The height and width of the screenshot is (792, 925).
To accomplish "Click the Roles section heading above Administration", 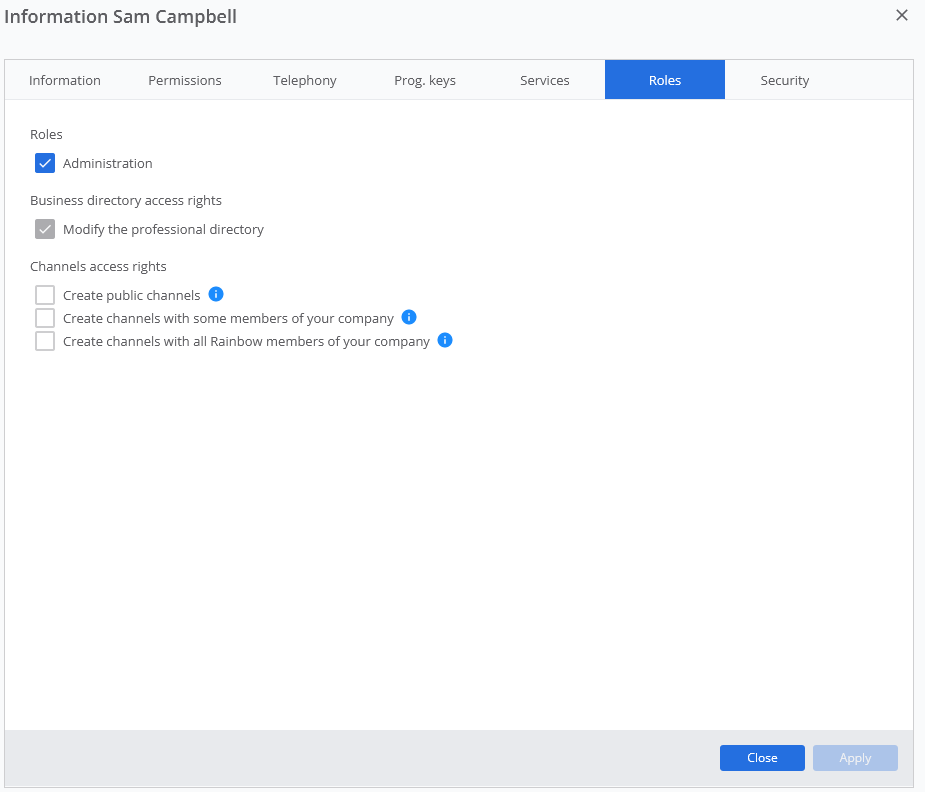I will coord(46,134).
